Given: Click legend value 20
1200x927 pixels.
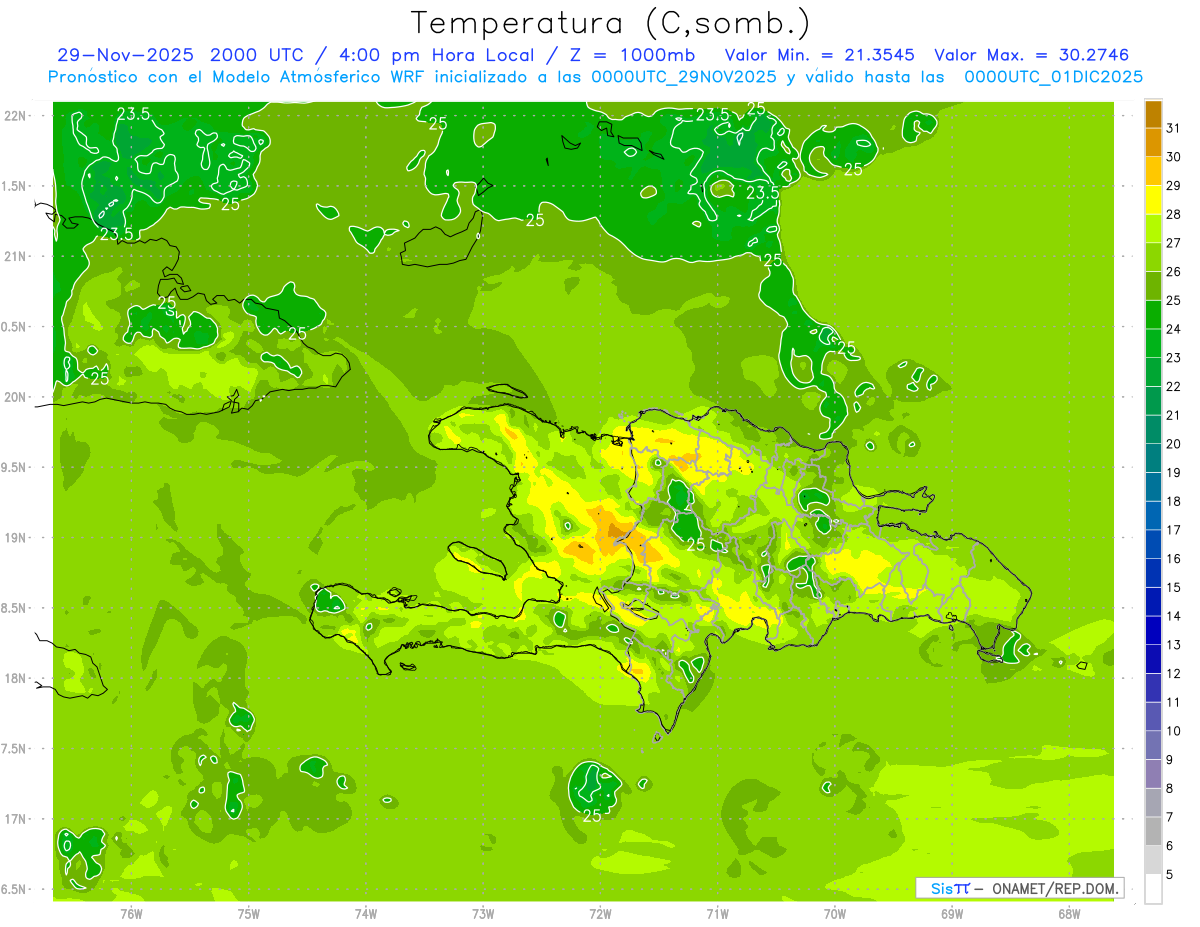Looking at the screenshot, I should coord(1174,444).
